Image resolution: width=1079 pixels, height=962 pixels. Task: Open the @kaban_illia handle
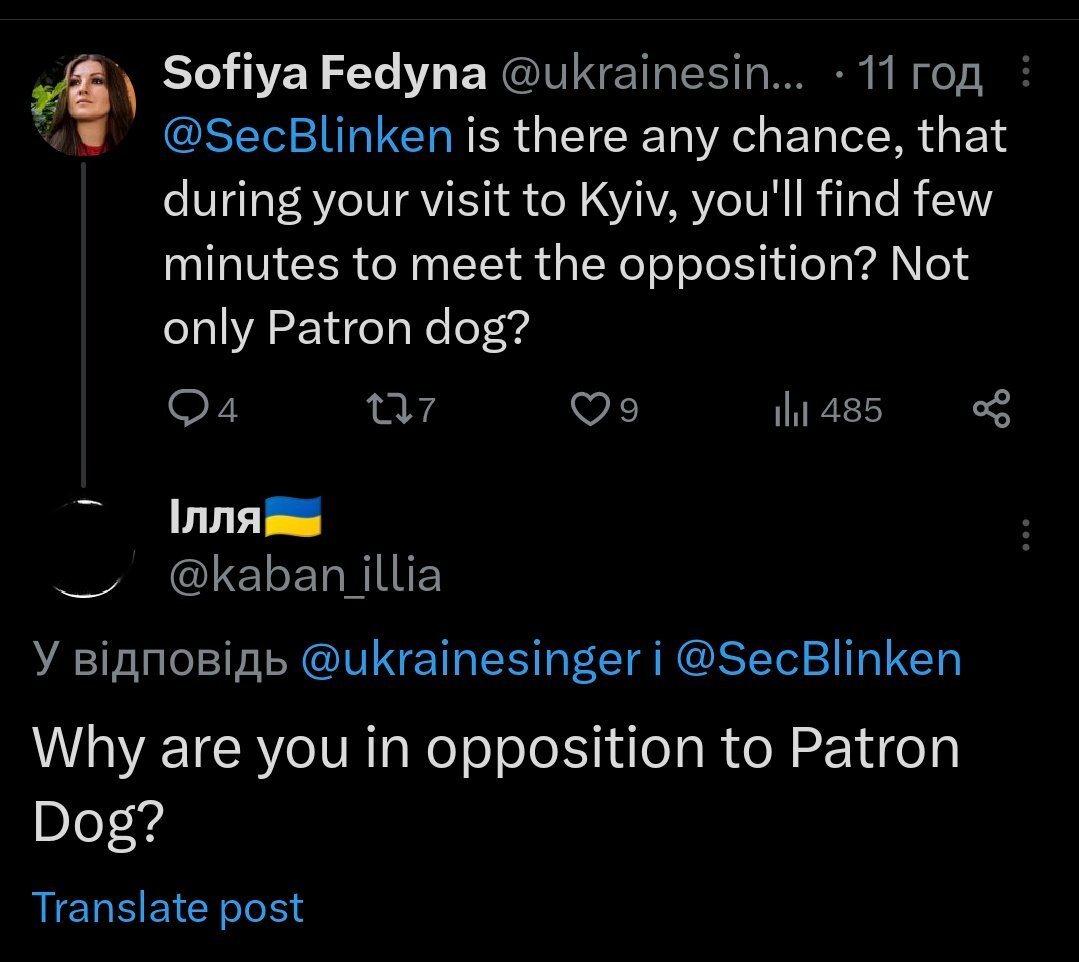(302, 575)
